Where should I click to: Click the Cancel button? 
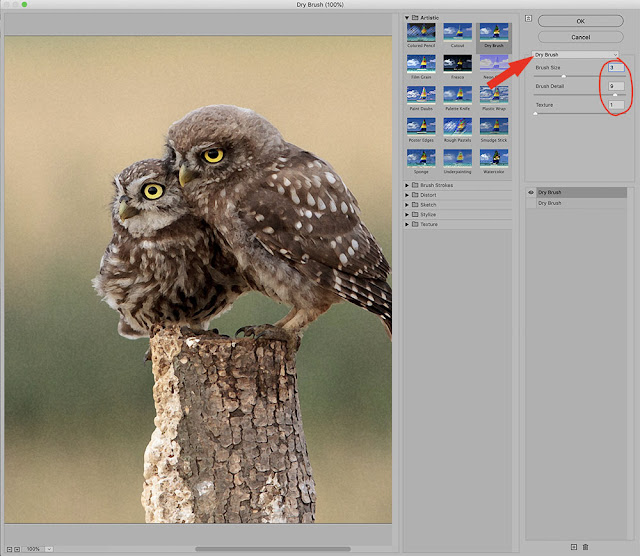(x=580, y=37)
